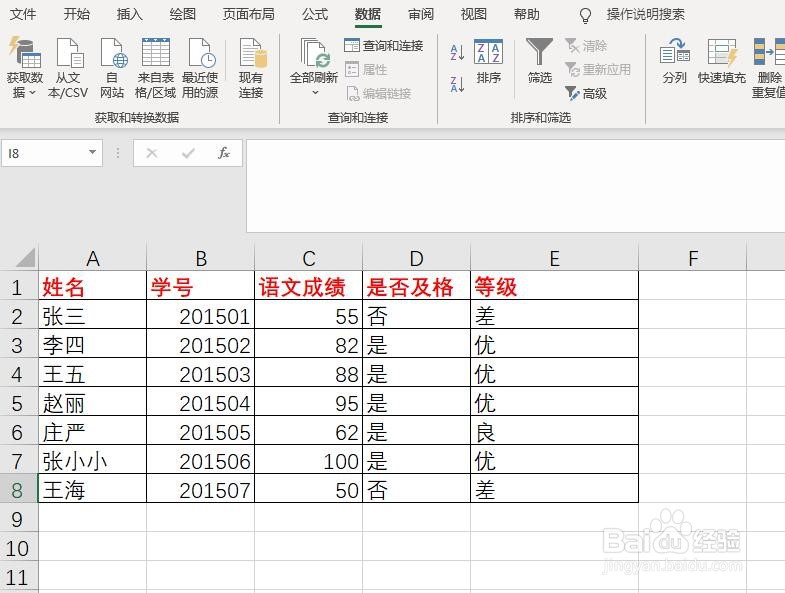Open the File (文件) tab

23,14
